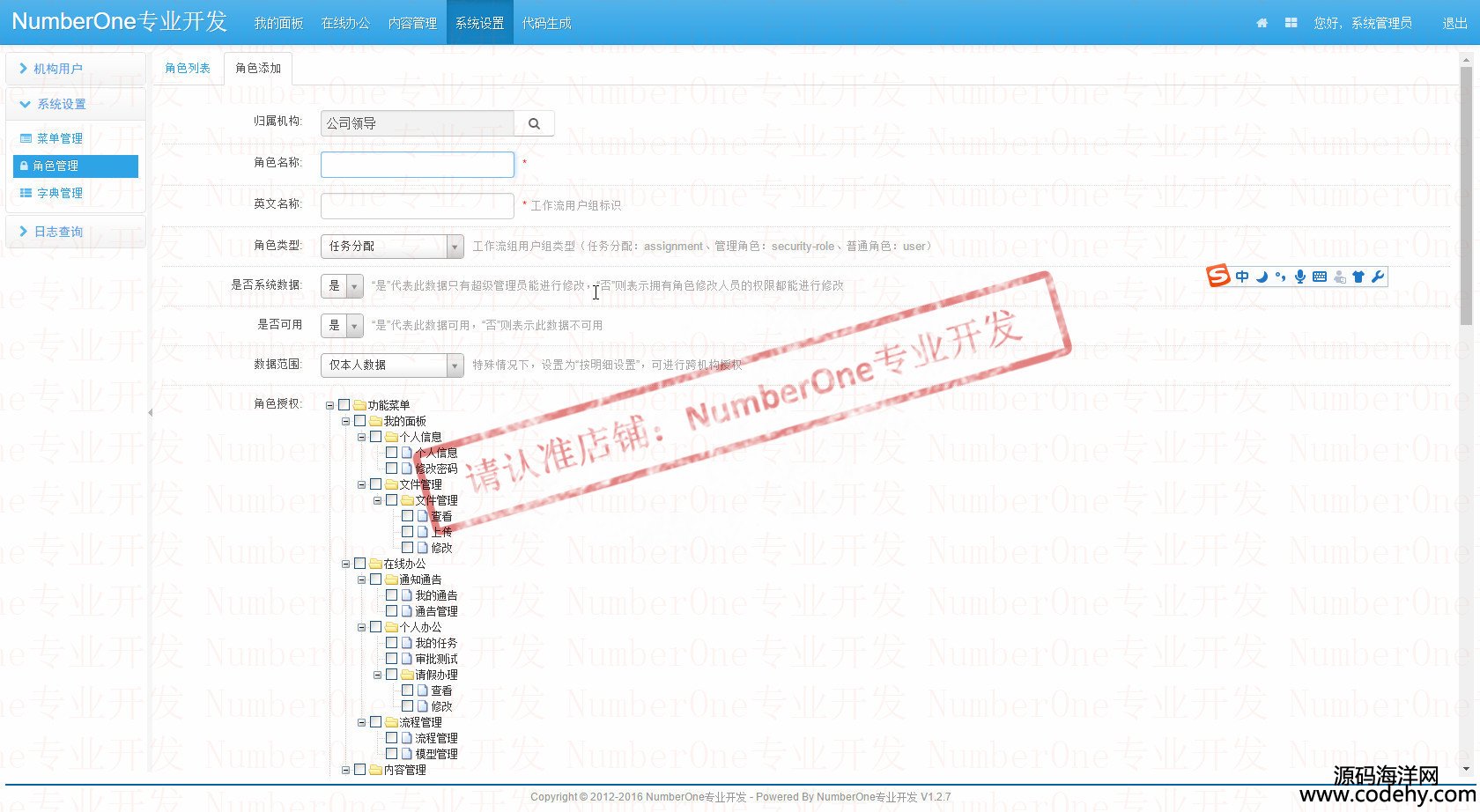Expand the 机构用户 sidebar section
The width and height of the screenshot is (1480, 812).
pos(75,69)
